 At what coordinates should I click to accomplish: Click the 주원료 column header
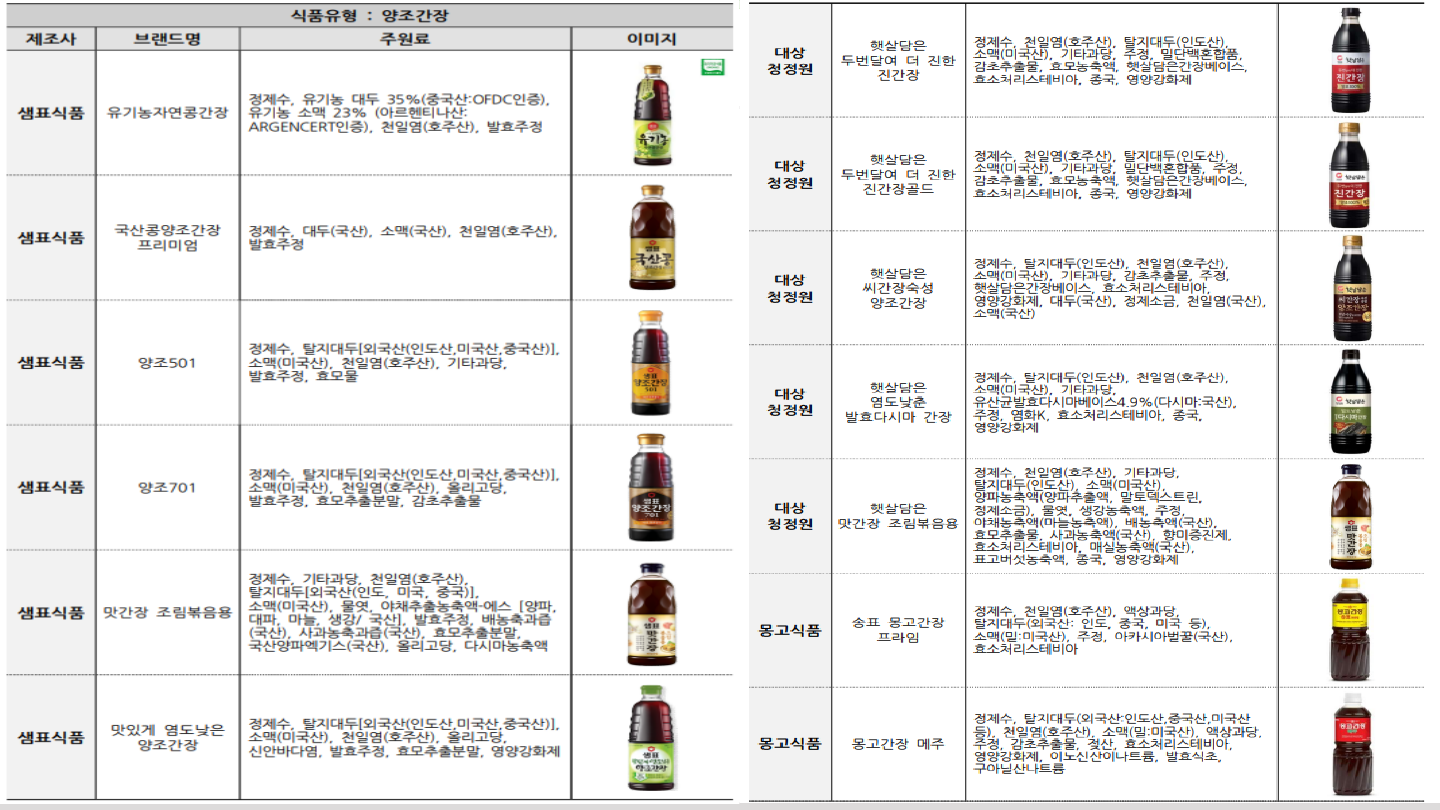pyautogui.click(x=405, y=39)
